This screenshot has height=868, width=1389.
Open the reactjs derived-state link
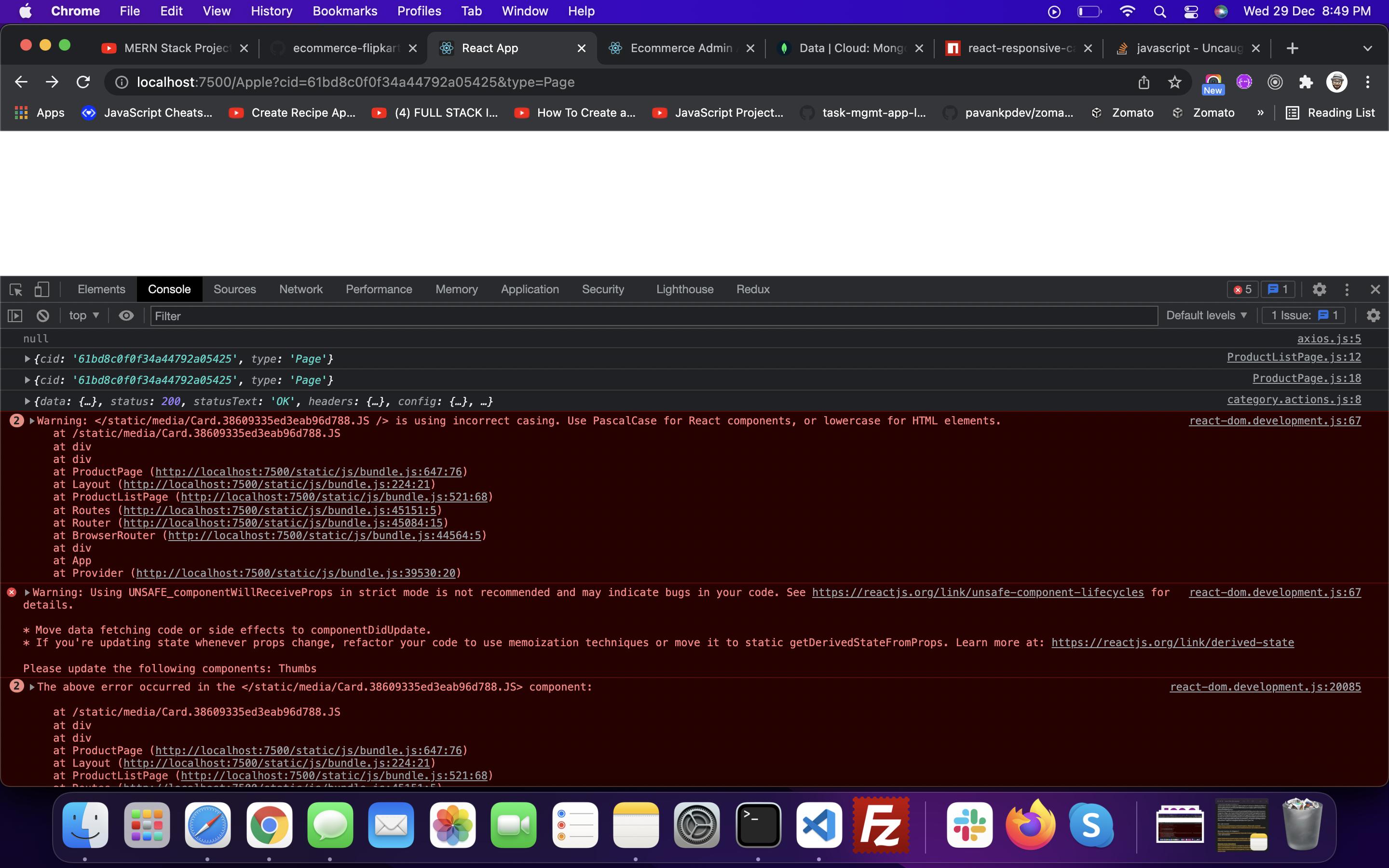click(1172, 643)
